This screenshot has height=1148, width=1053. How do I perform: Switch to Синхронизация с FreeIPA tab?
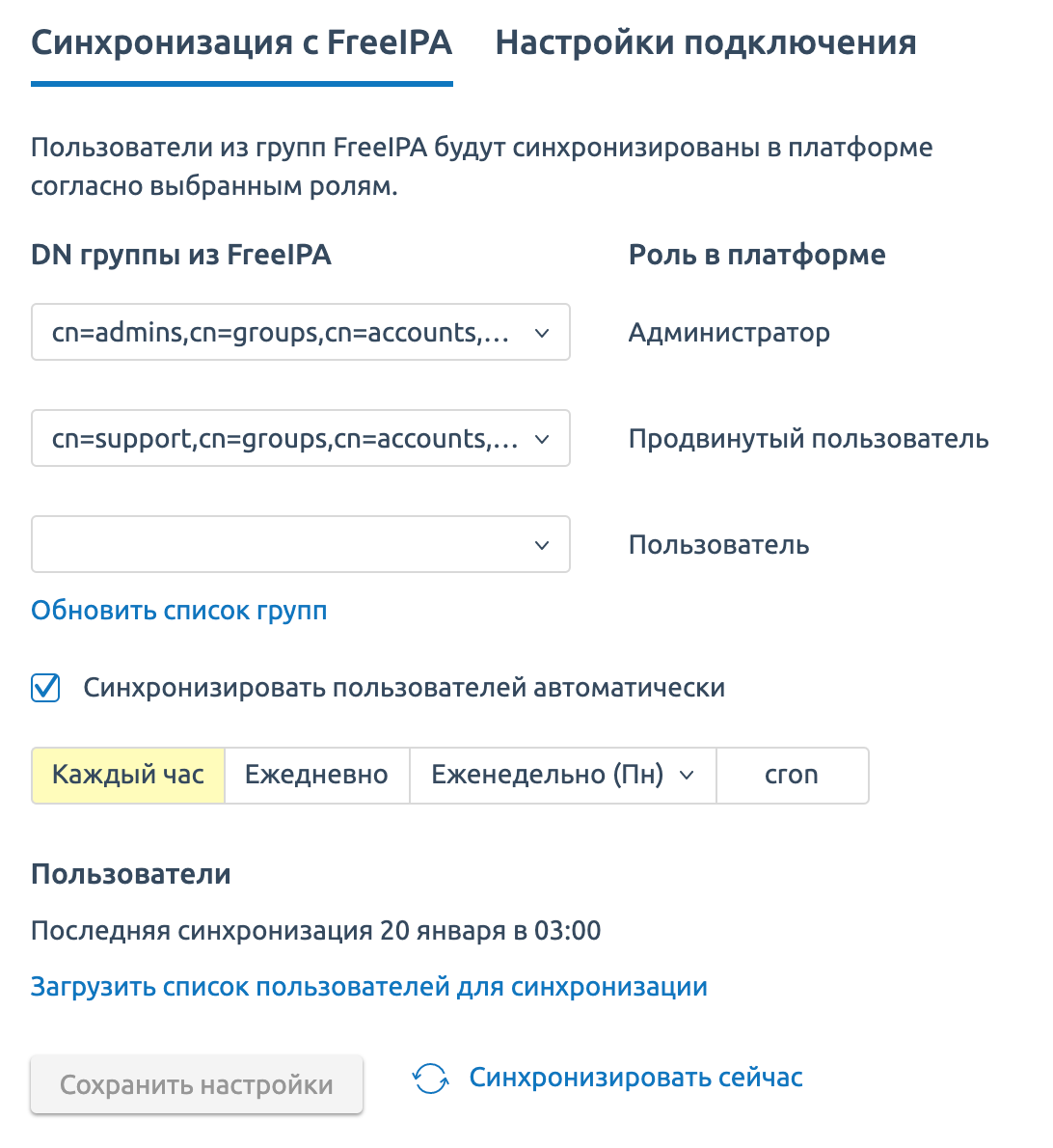241,42
